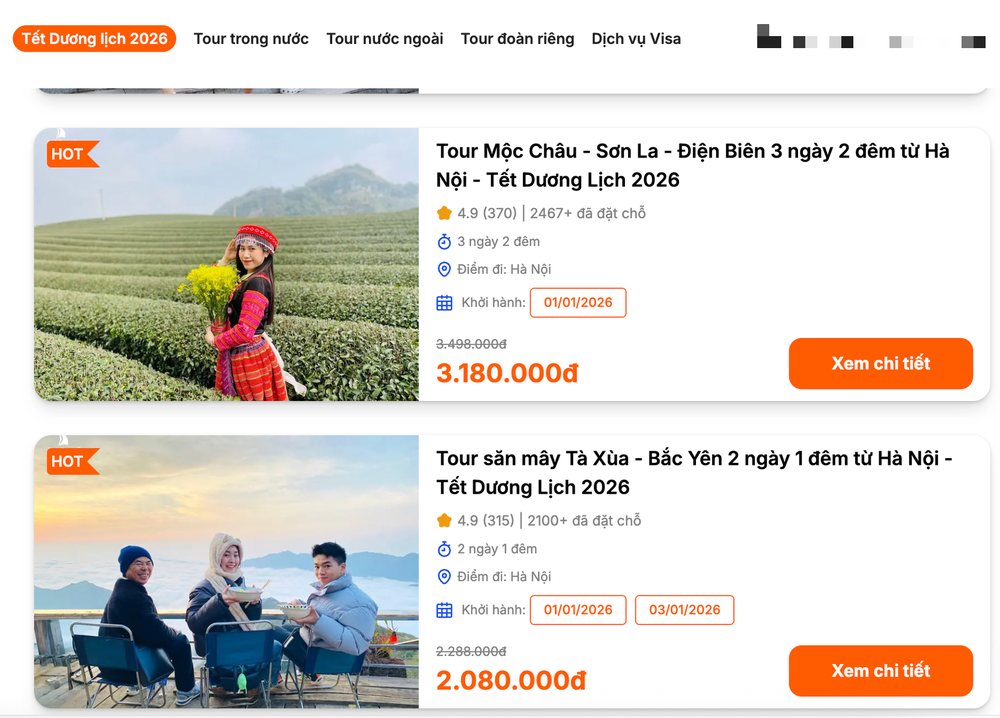
Task: Select the 01/01/2026 departure date chip
Action: (578, 302)
